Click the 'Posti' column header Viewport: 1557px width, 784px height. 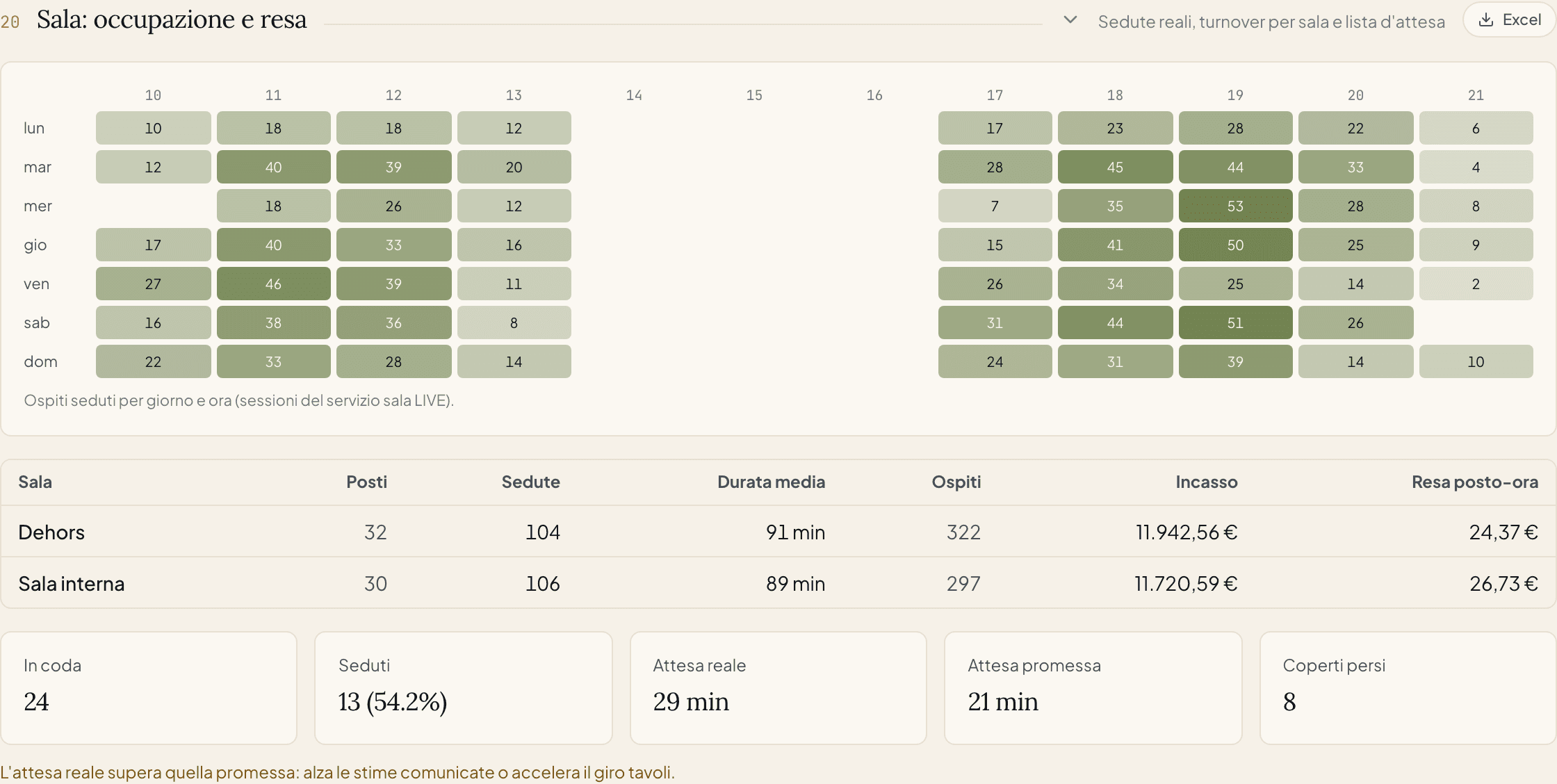tap(366, 482)
